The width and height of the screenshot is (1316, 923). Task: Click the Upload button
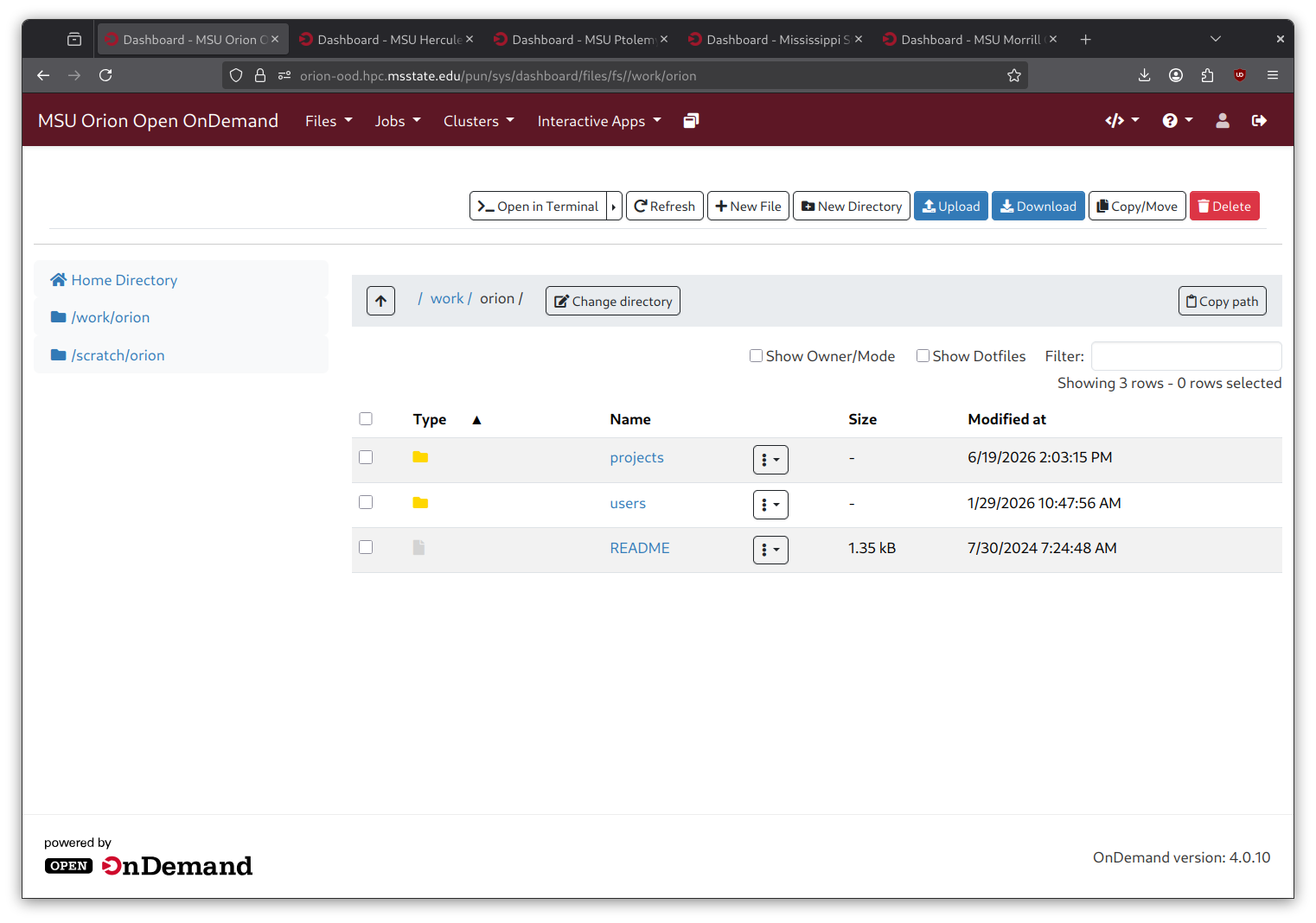950,206
